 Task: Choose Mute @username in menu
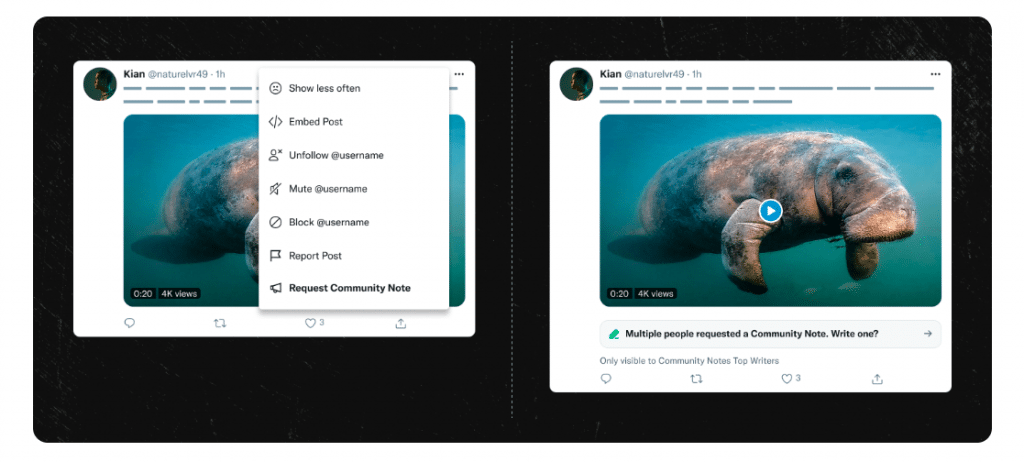tap(327, 189)
